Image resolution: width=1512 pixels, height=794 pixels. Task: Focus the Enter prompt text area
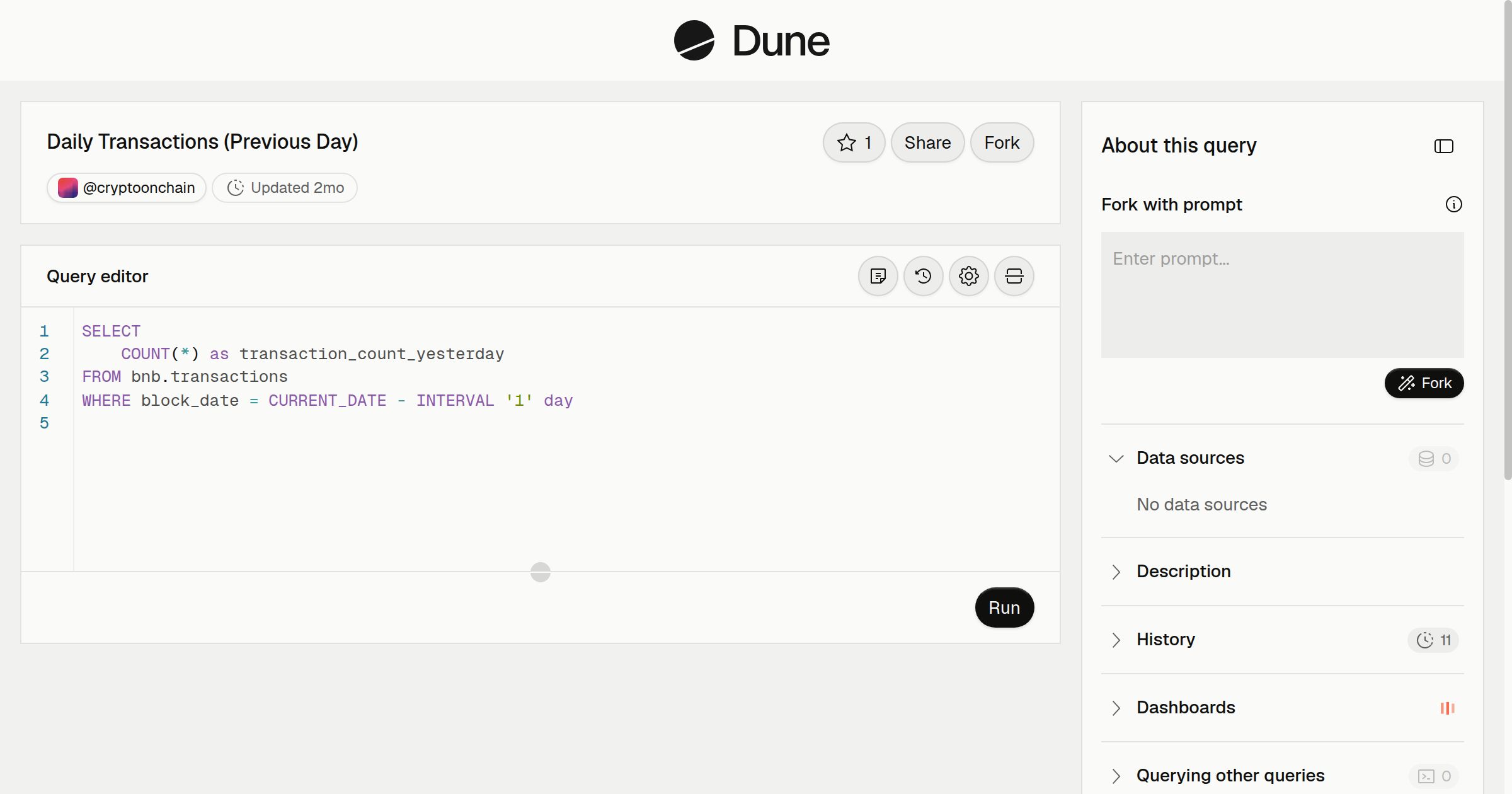[1282, 294]
